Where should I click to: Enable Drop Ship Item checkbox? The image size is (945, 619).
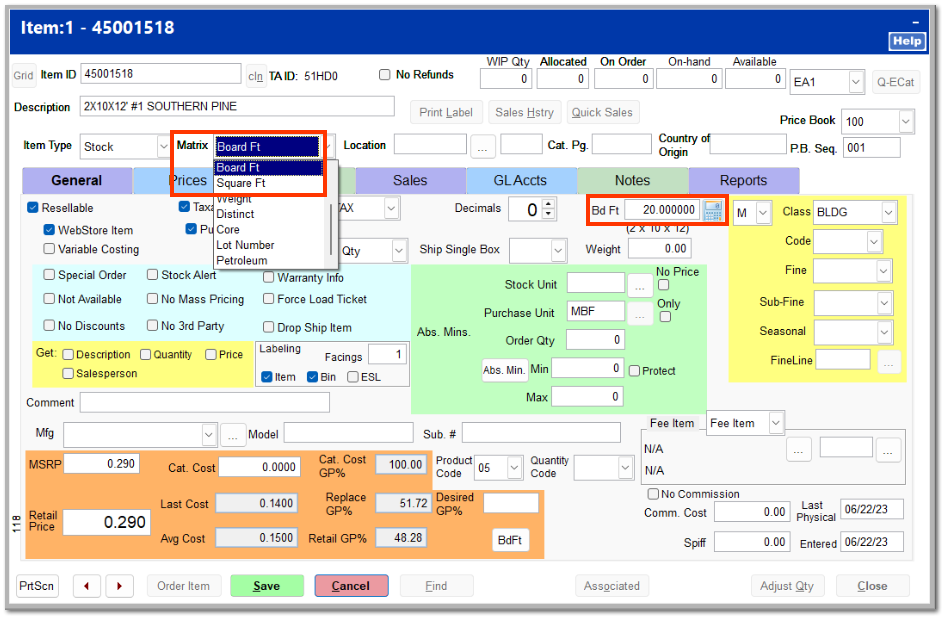(x=269, y=327)
